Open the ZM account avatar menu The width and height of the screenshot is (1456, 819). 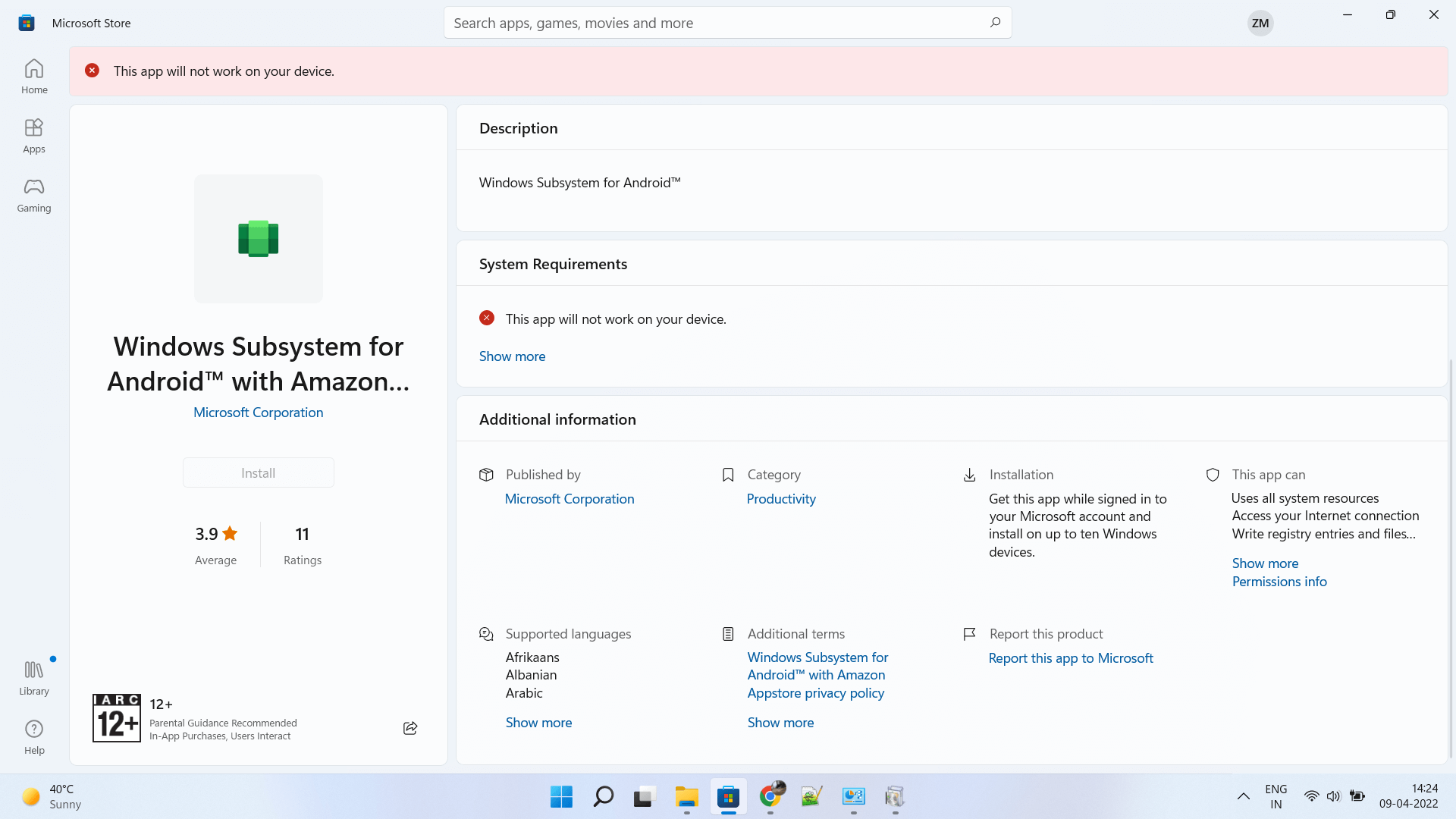pos(1260,22)
